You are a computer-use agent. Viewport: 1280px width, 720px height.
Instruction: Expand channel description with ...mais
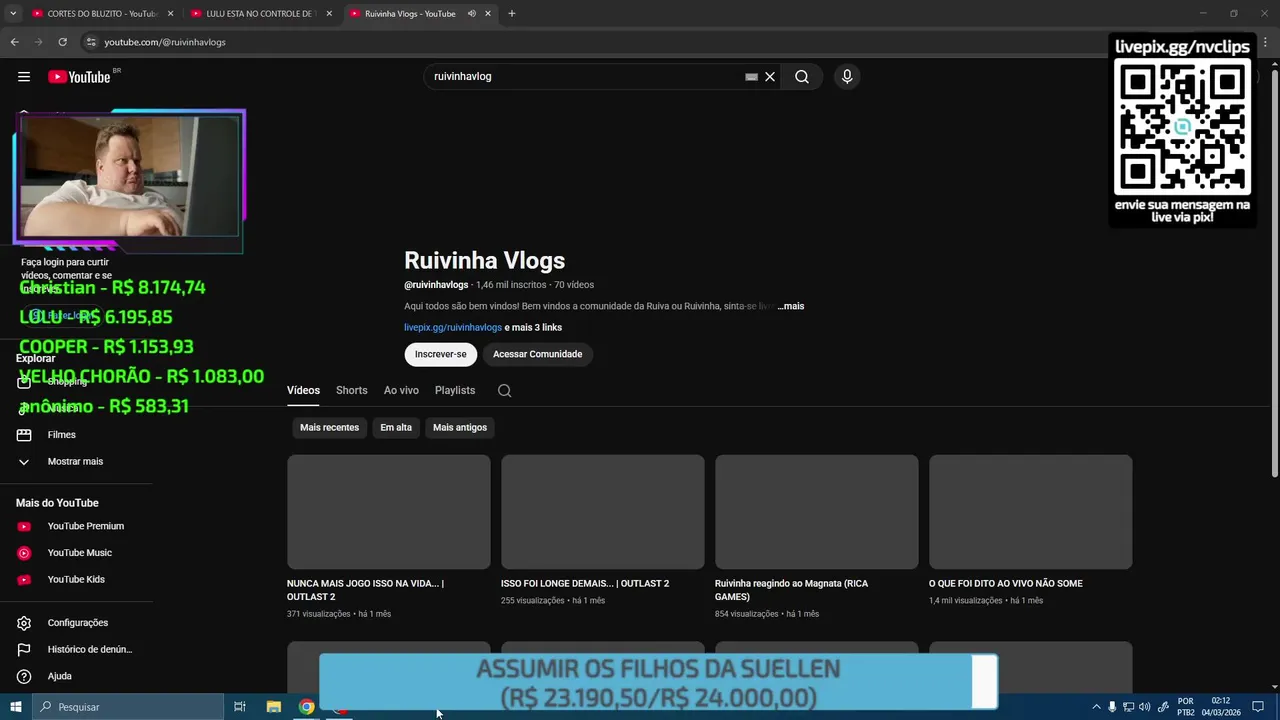coord(791,306)
